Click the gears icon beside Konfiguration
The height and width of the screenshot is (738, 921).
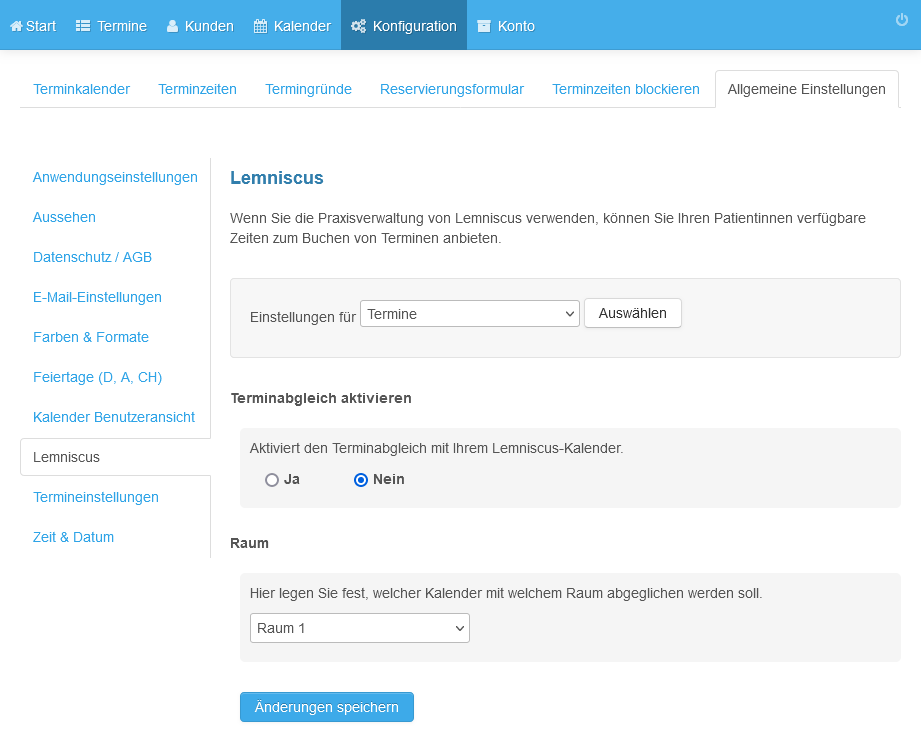pyautogui.click(x=358, y=26)
